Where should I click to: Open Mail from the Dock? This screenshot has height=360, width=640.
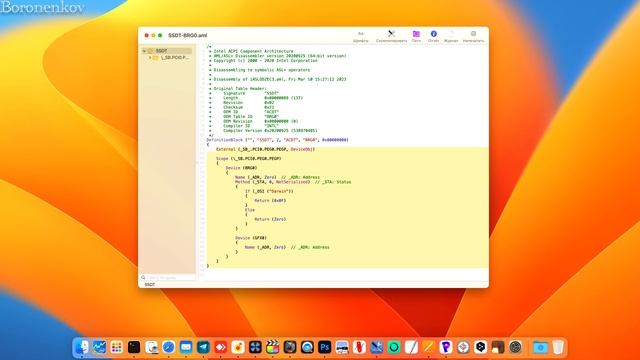point(186,347)
